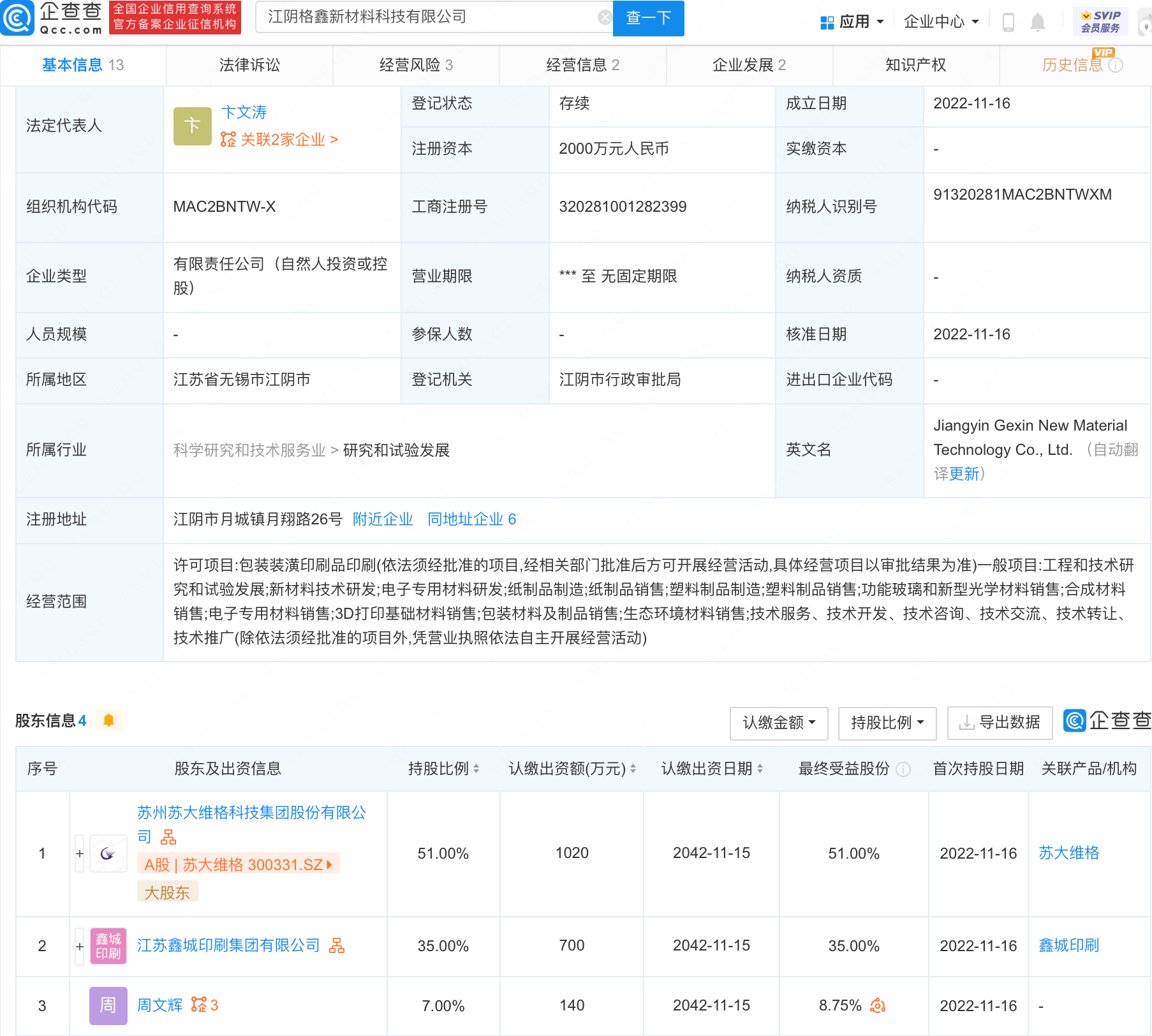Click the 查一下 search button
1152x1036 pixels.
point(648,18)
